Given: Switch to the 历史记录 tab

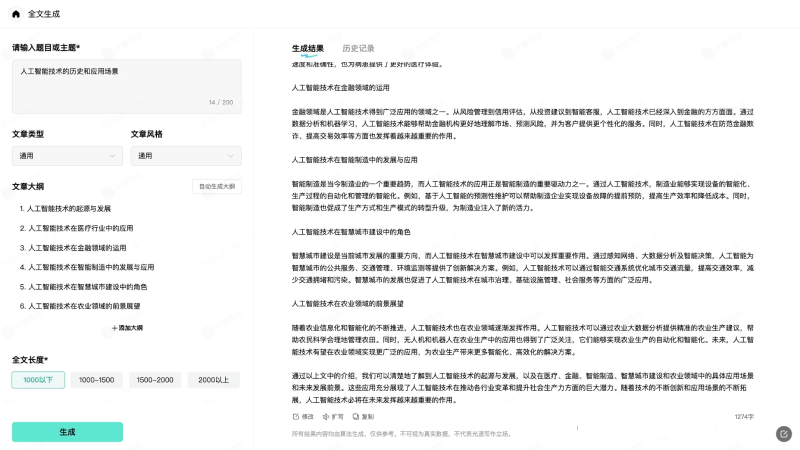Looking at the screenshot, I should 358,48.
